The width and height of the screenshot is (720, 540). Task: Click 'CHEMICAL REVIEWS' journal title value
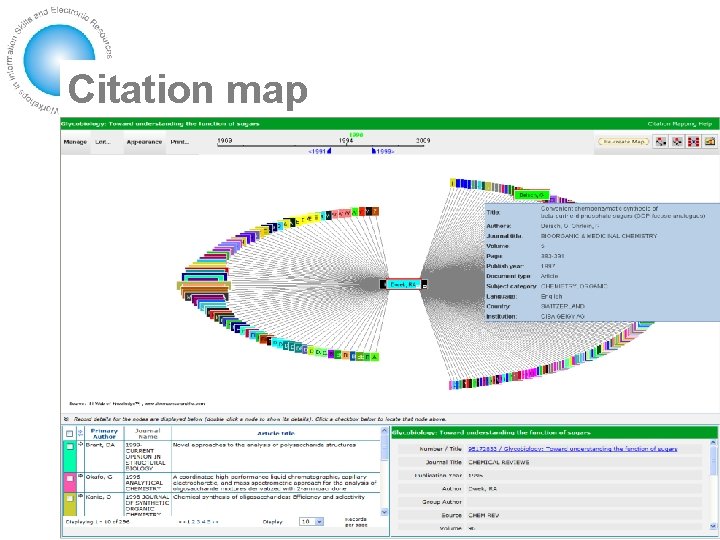point(499,462)
